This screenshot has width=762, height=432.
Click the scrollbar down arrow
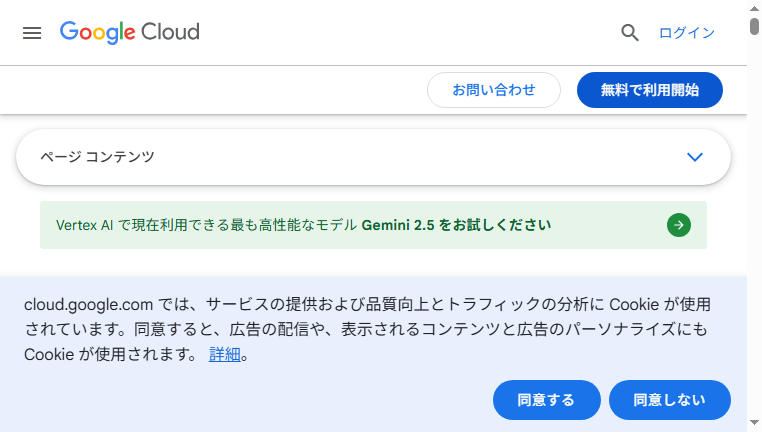(x=754, y=423)
